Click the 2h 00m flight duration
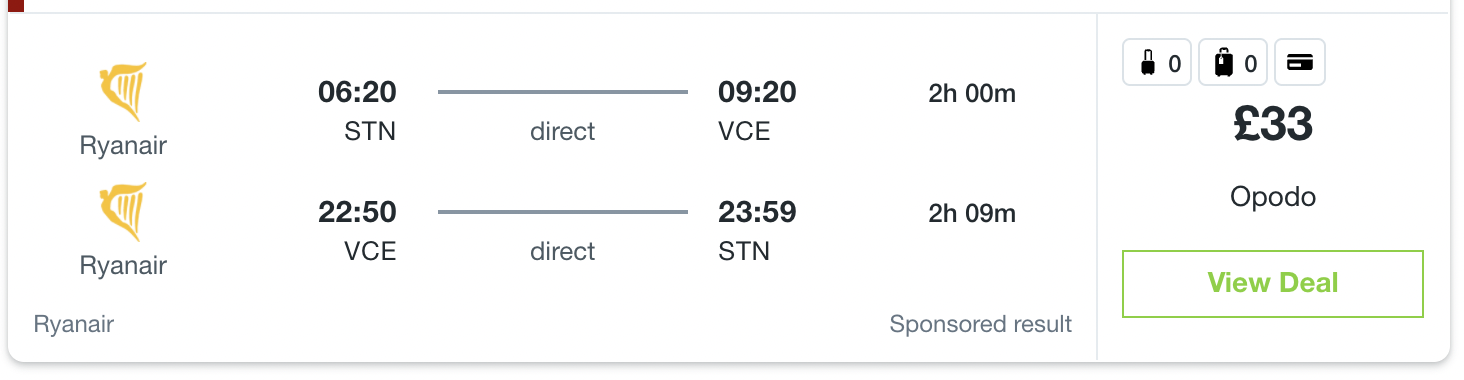Viewport: 1464px width, 380px height. 972,94
